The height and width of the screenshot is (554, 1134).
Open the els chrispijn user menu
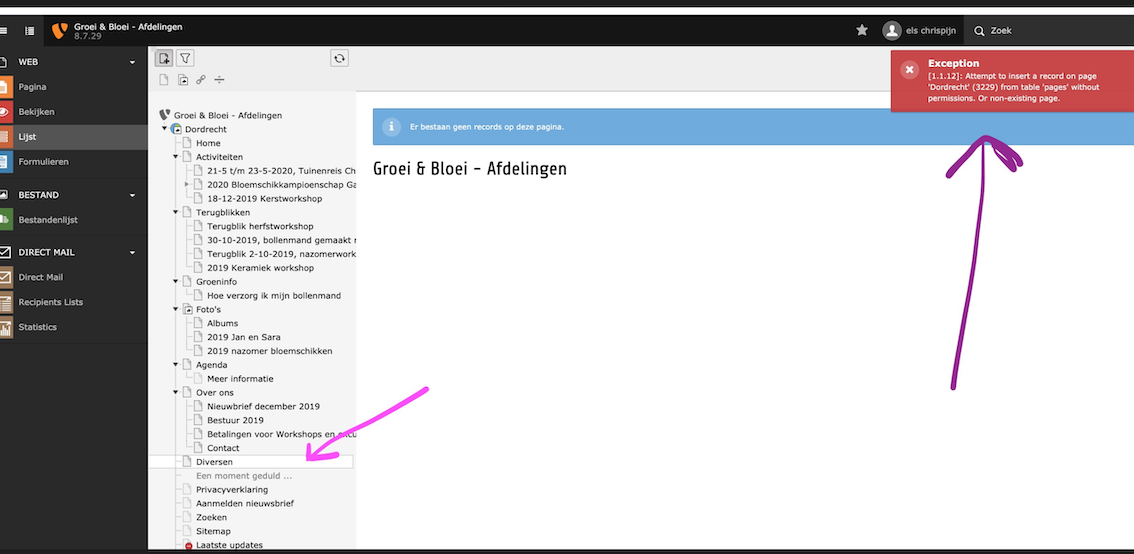(x=919, y=31)
